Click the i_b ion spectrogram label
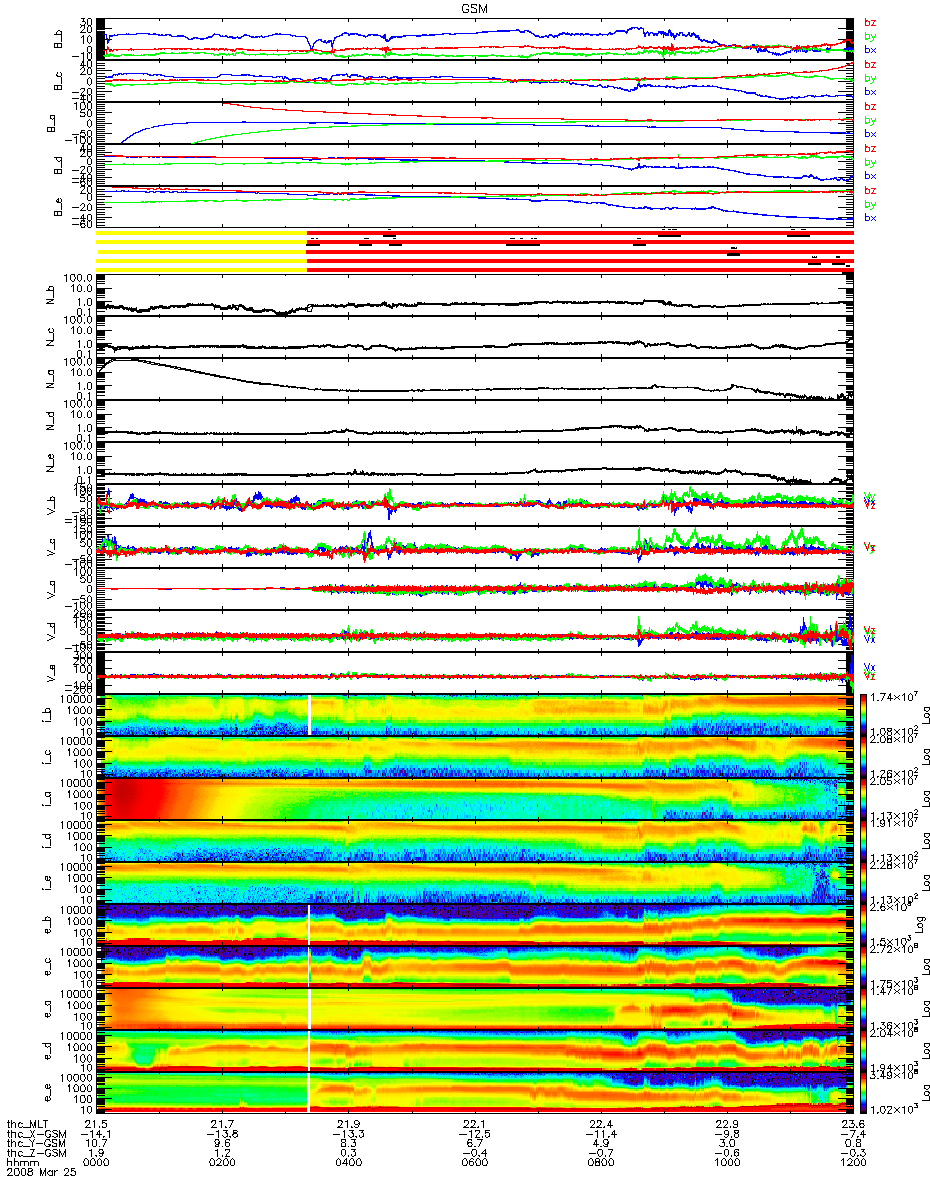930x1200 pixels. [x=49, y=715]
